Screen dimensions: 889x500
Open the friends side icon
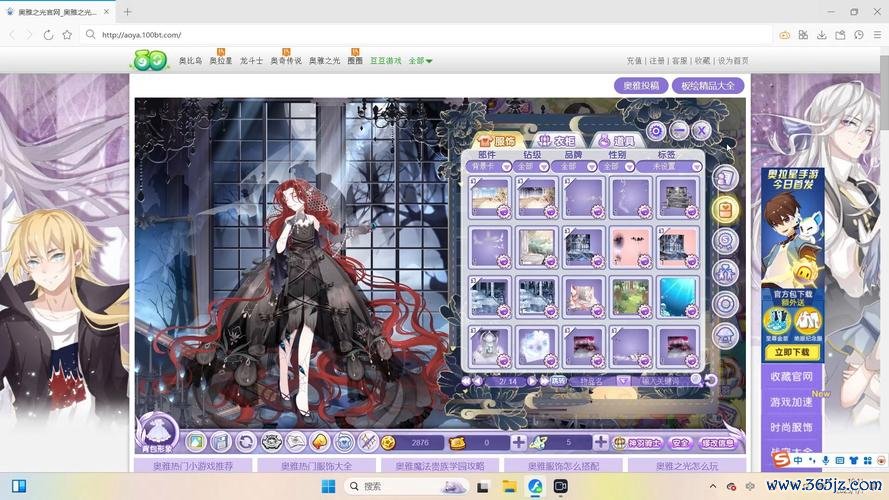click(725, 273)
